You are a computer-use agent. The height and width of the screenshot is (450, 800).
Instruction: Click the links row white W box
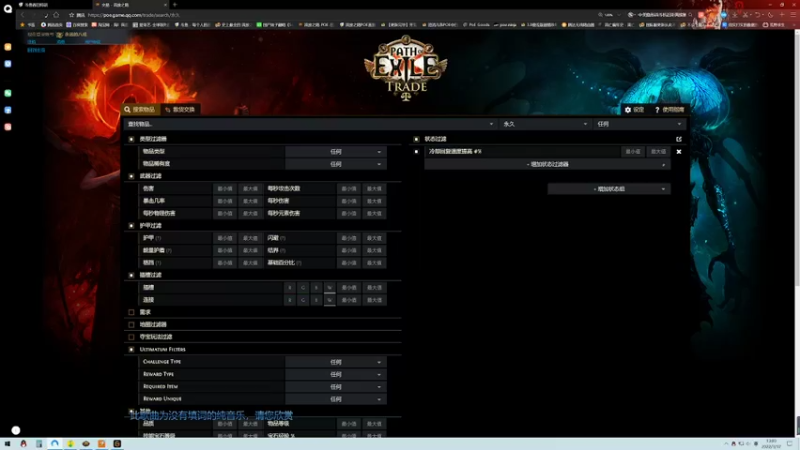point(330,300)
